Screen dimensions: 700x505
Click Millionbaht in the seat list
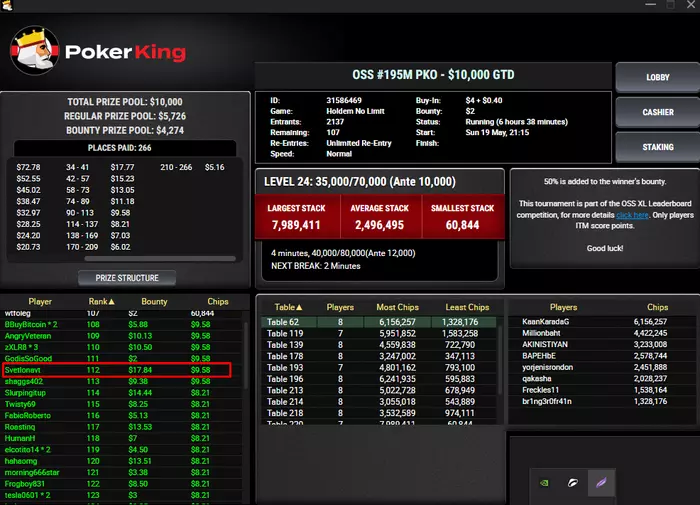(602, 333)
